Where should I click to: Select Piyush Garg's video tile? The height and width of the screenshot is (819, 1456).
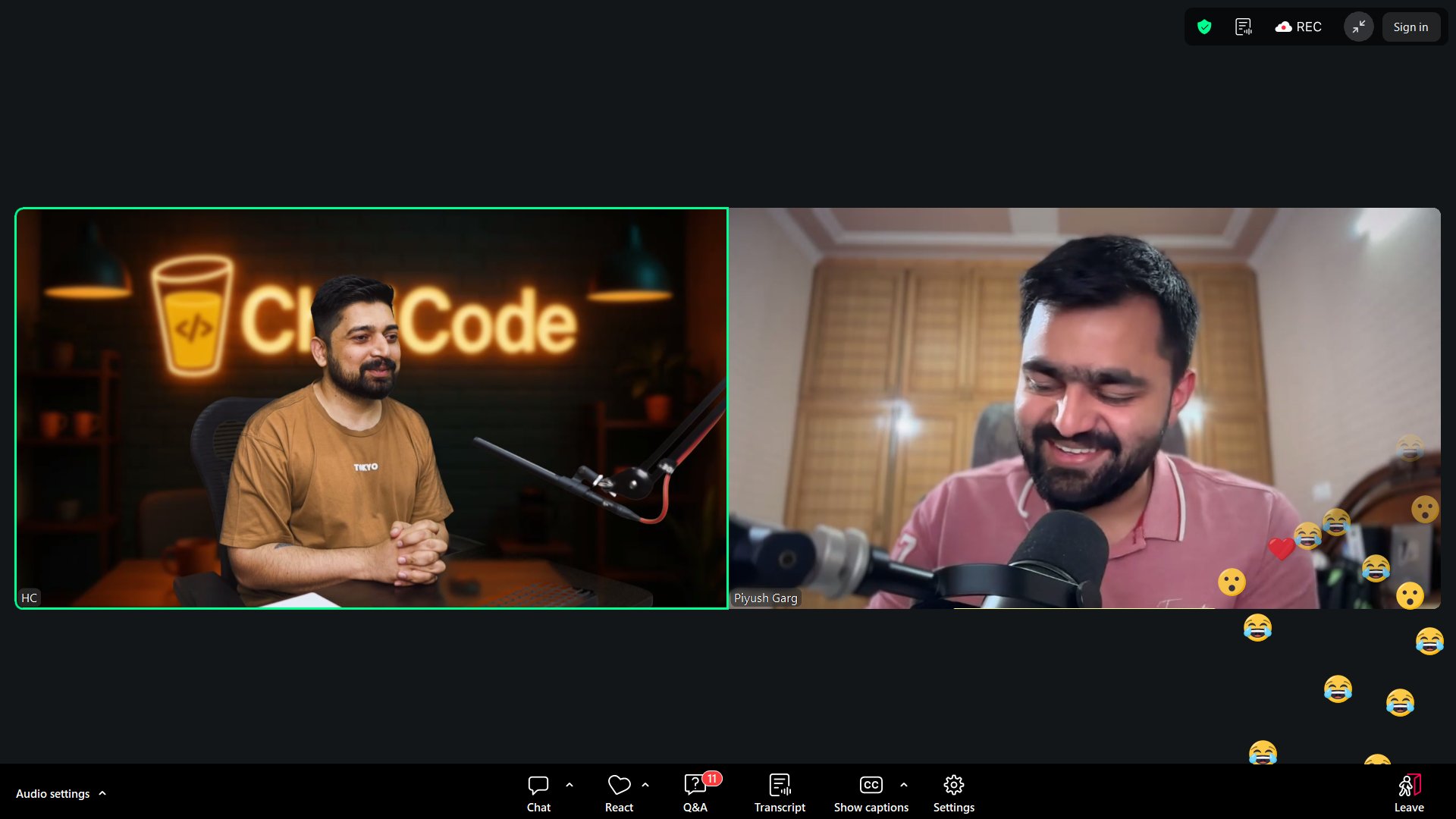(x=1084, y=408)
